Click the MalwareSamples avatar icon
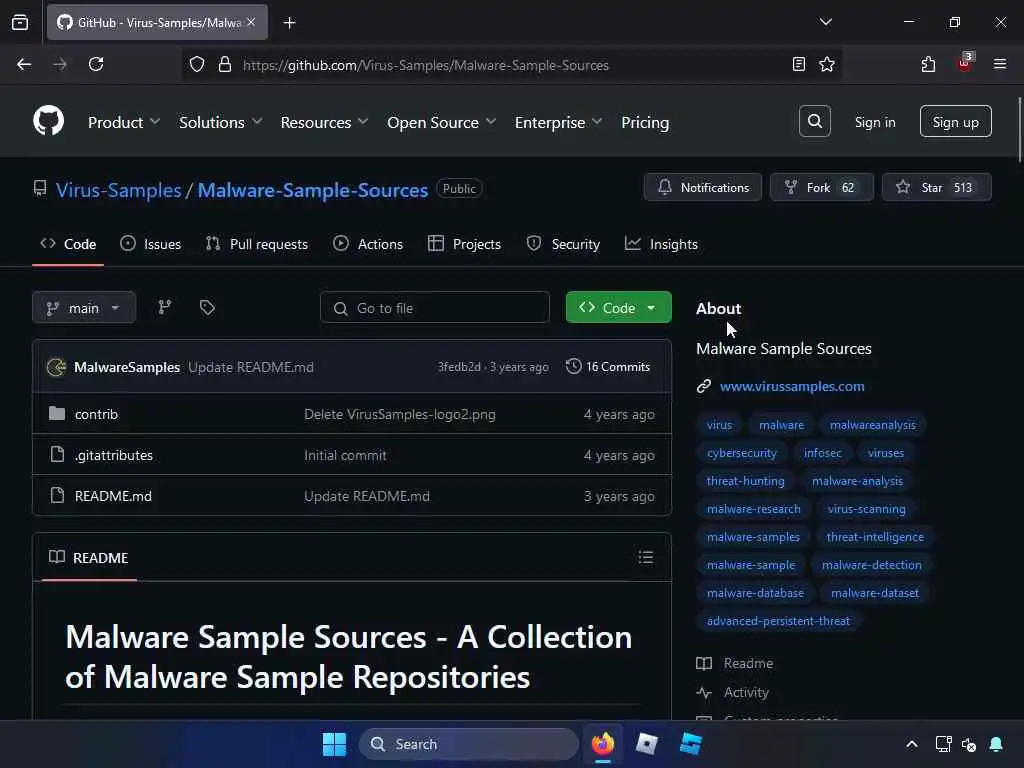Image resolution: width=1024 pixels, height=768 pixels. [57, 367]
